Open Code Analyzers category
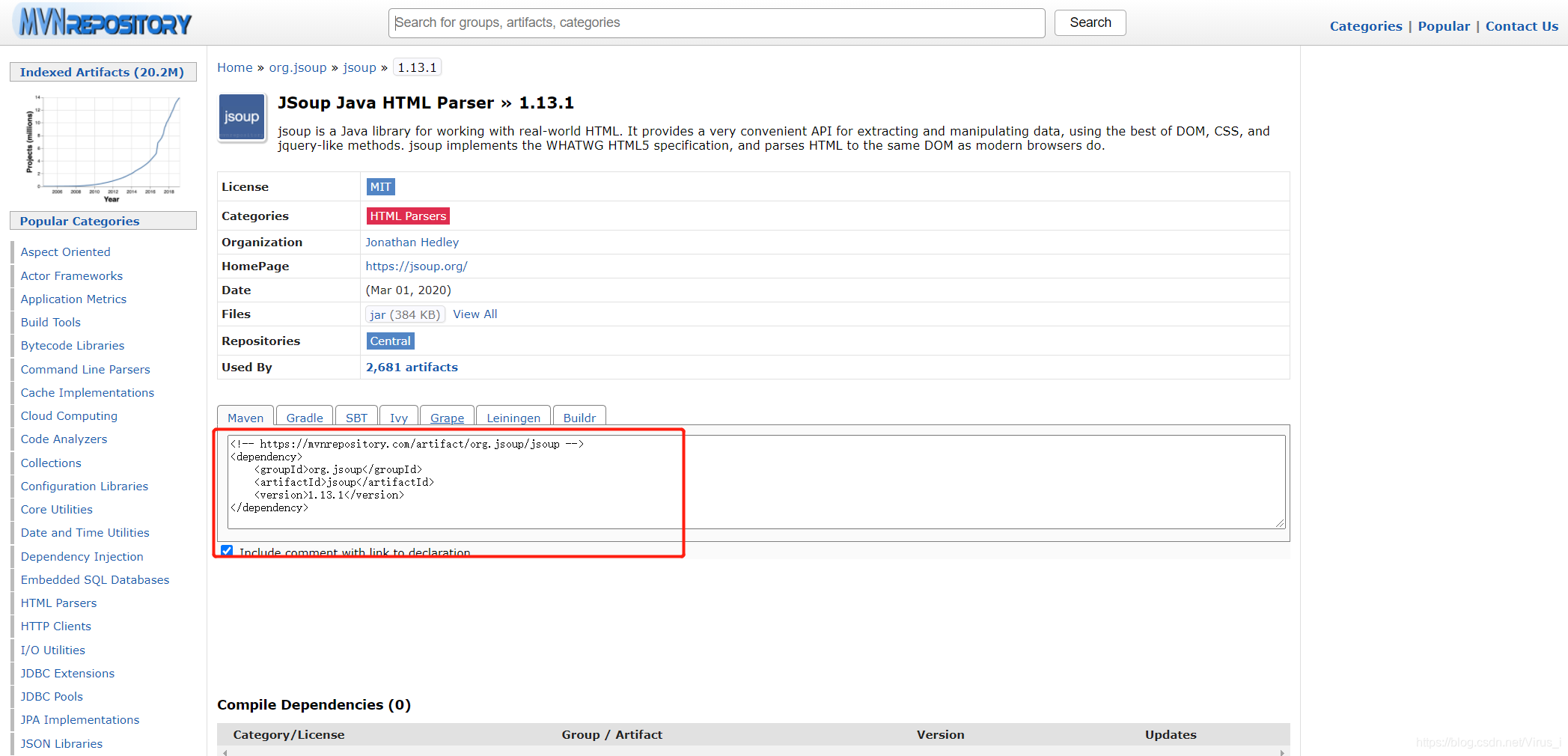This screenshot has width=1568, height=756. 64,439
